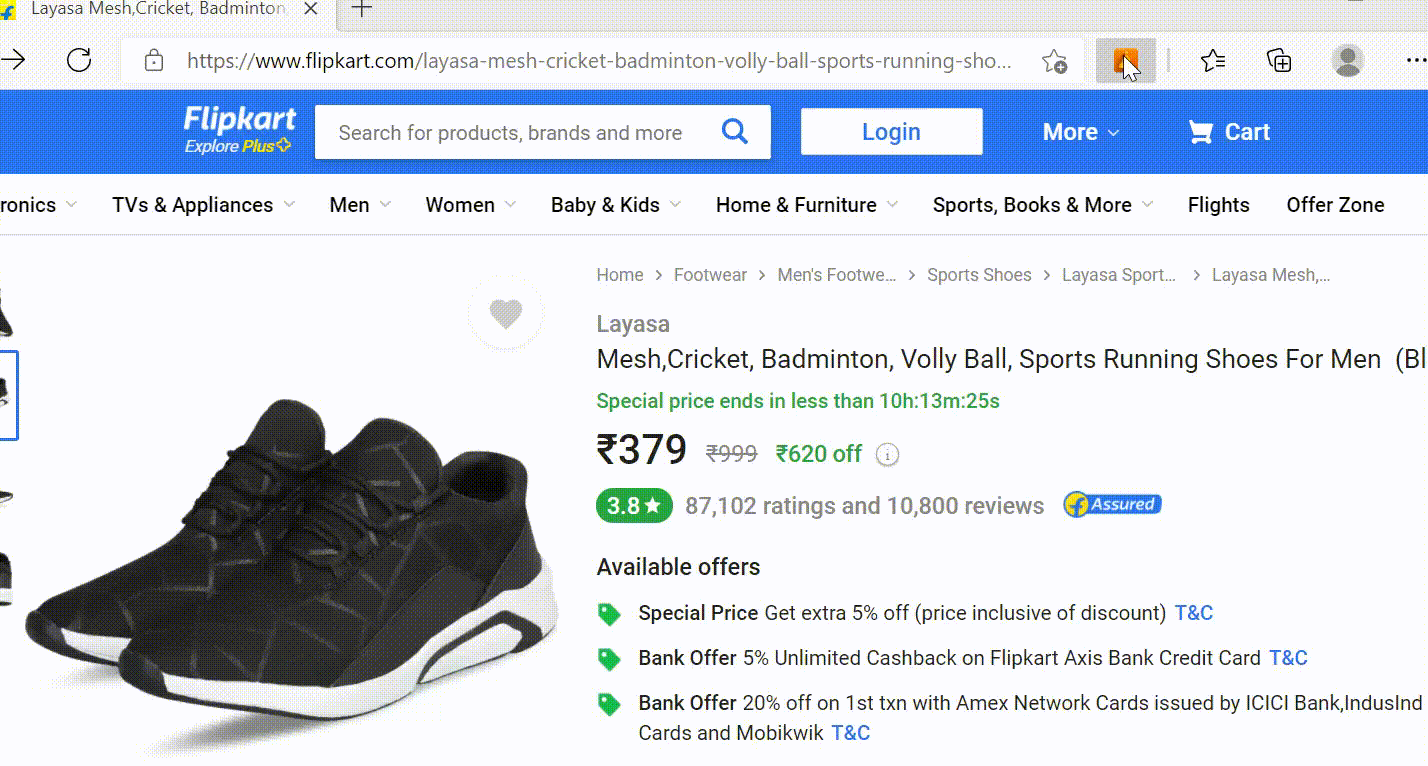
Task: Open the Flipkart Cart
Action: [1228, 131]
